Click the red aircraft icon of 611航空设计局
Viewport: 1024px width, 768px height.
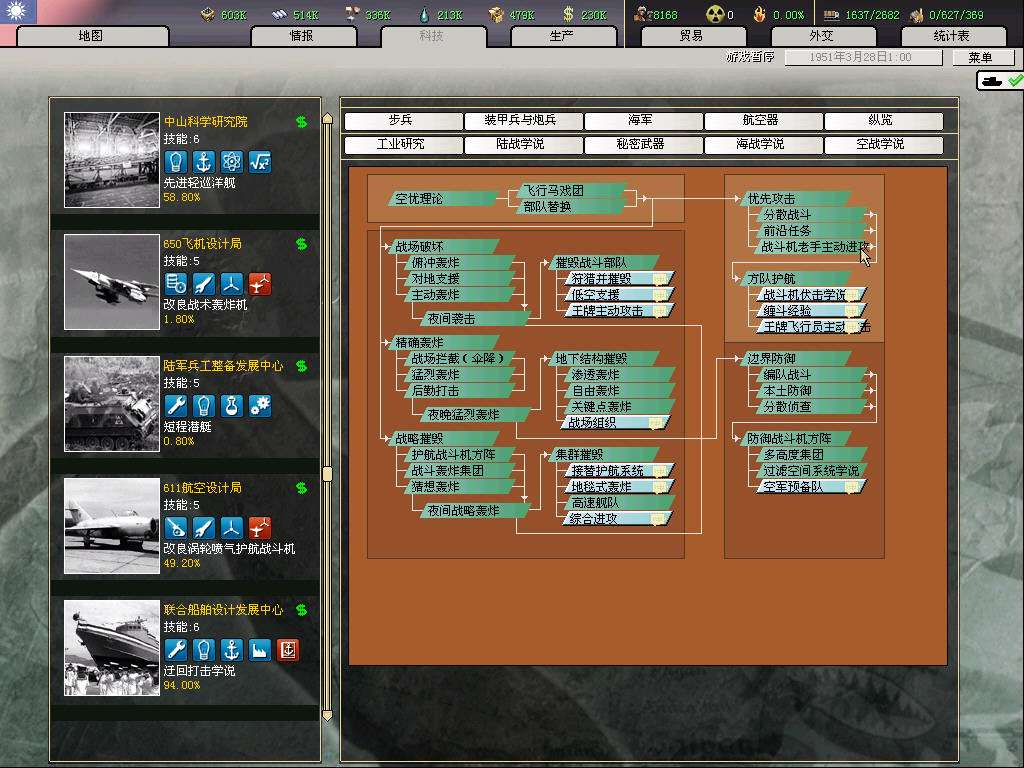coord(260,528)
